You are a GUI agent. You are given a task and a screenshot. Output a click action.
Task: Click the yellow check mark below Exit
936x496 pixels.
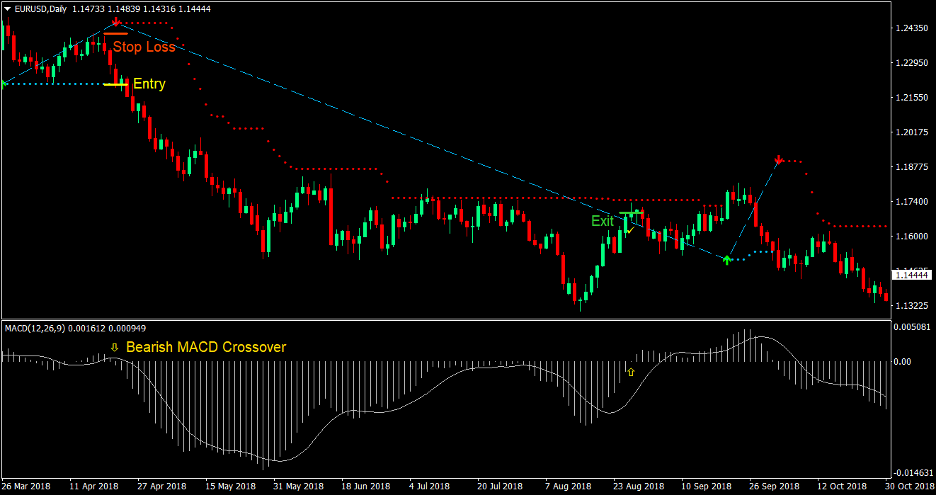pos(629,230)
